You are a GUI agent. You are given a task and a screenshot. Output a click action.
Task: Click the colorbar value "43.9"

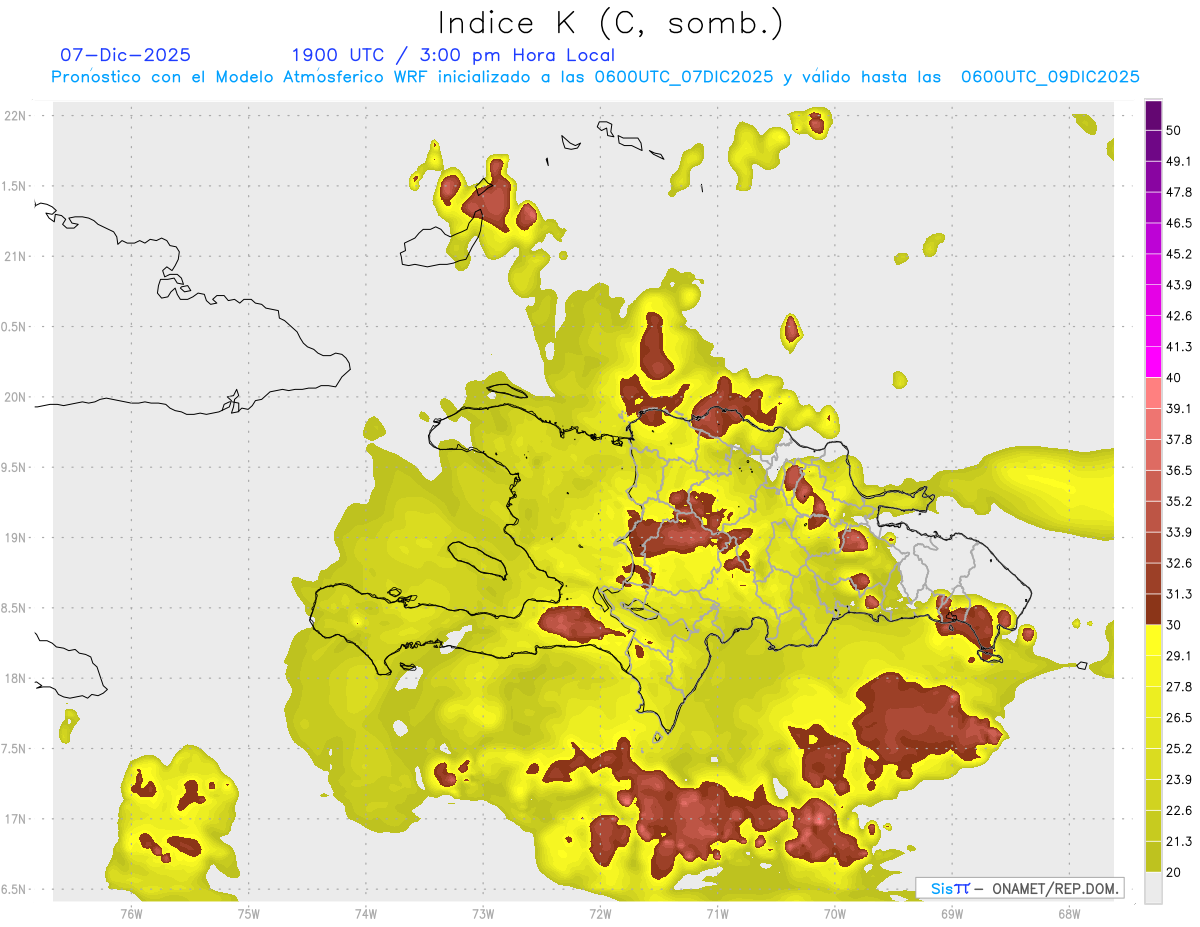1179,285
